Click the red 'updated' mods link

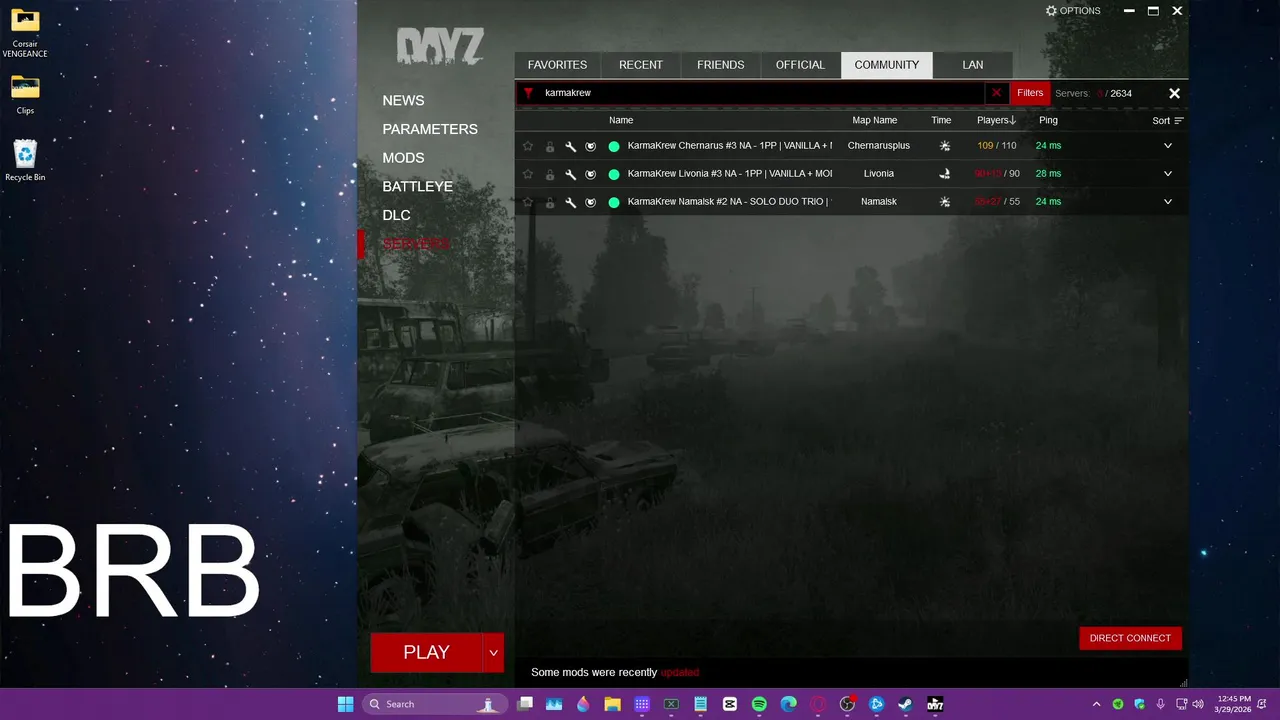pos(680,673)
